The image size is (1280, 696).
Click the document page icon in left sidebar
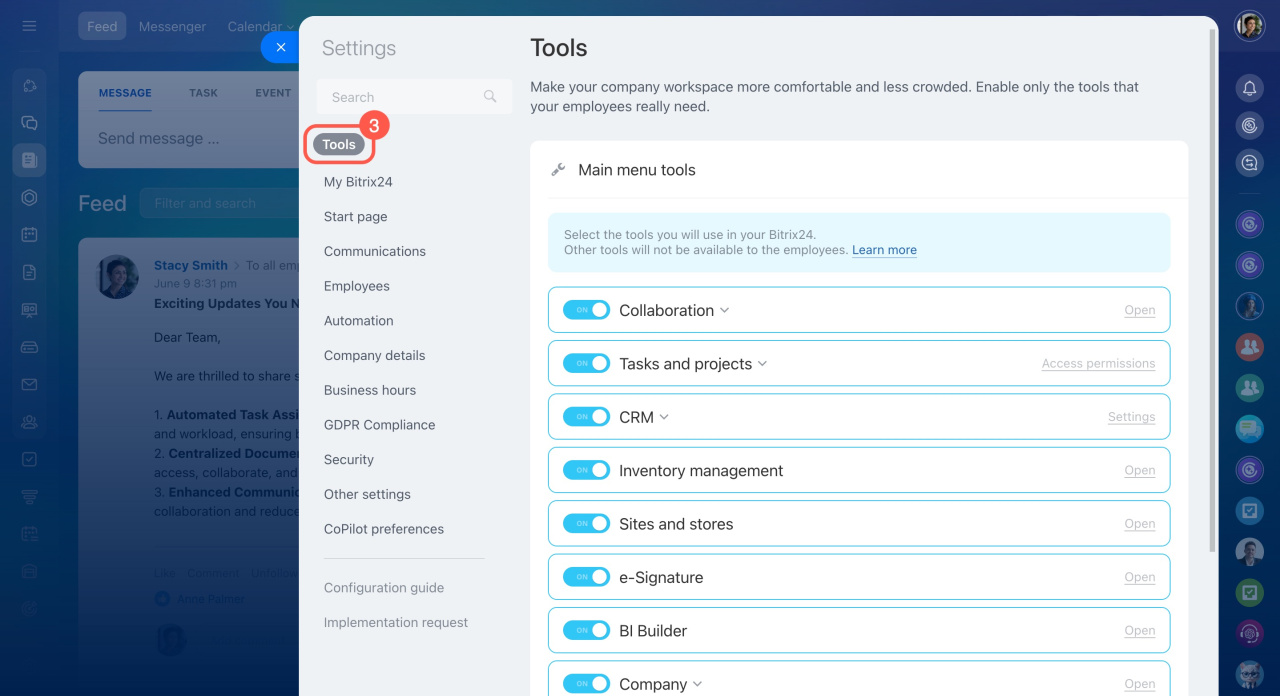pos(29,272)
